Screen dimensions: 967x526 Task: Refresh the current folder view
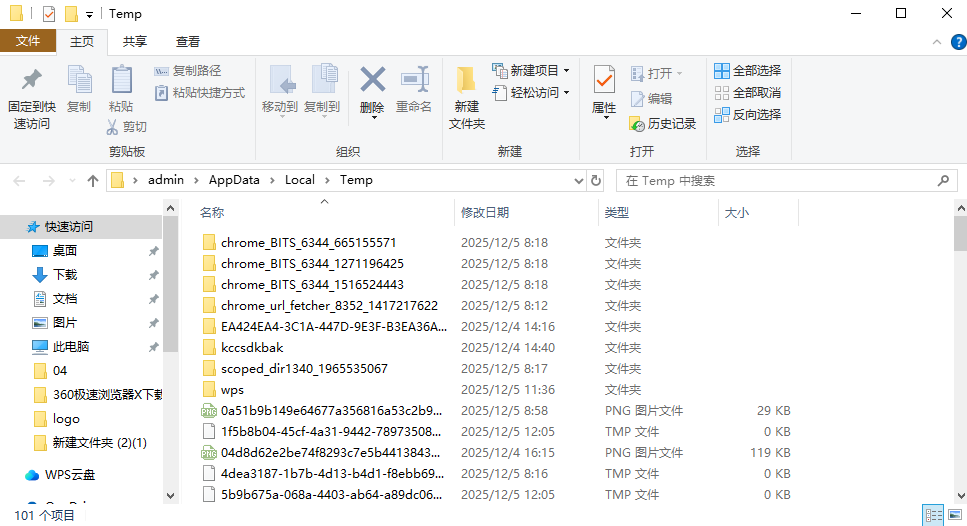[596, 181]
